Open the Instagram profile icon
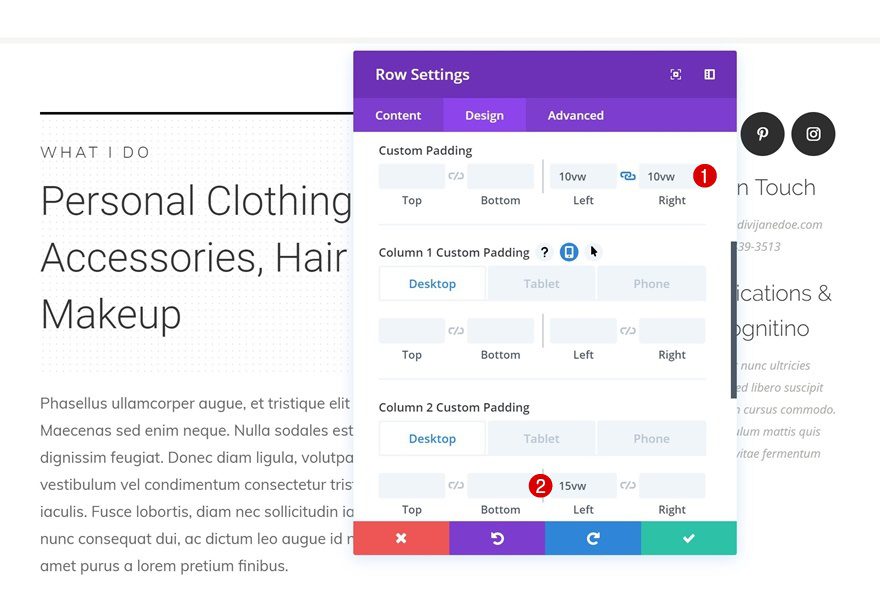 813,134
